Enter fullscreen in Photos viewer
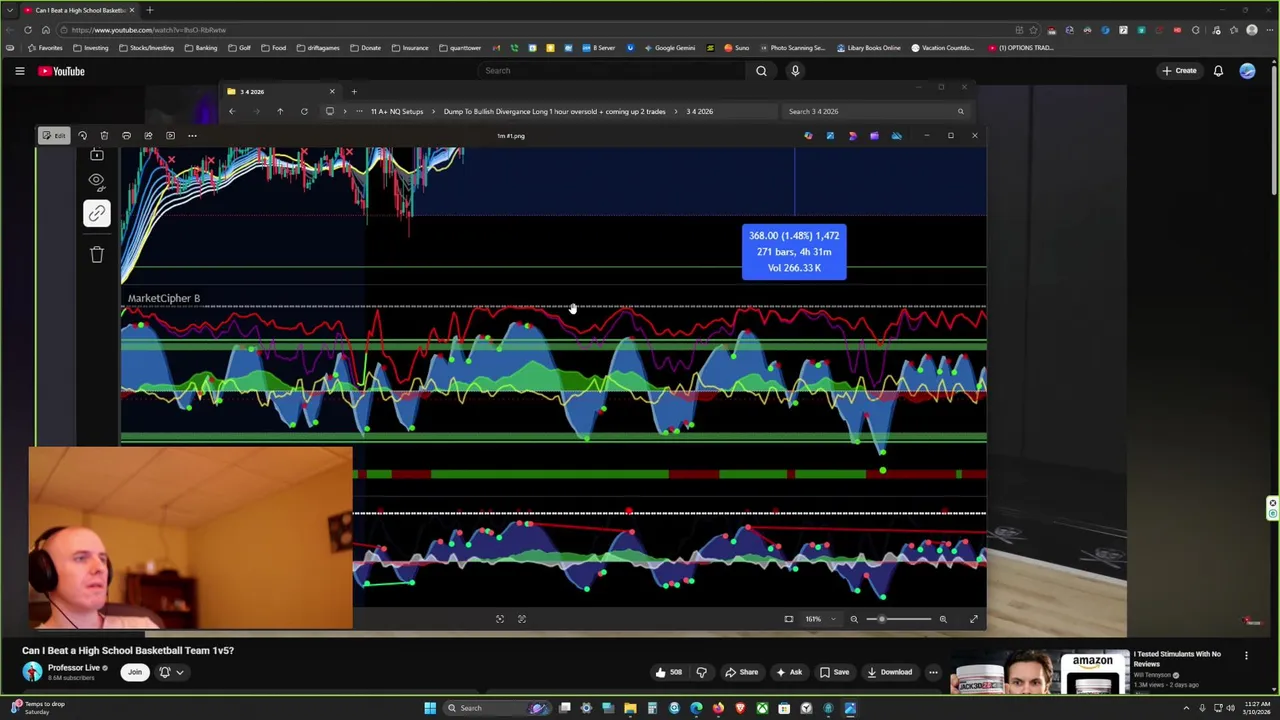Viewport: 1280px width, 720px height. (973, 619)
